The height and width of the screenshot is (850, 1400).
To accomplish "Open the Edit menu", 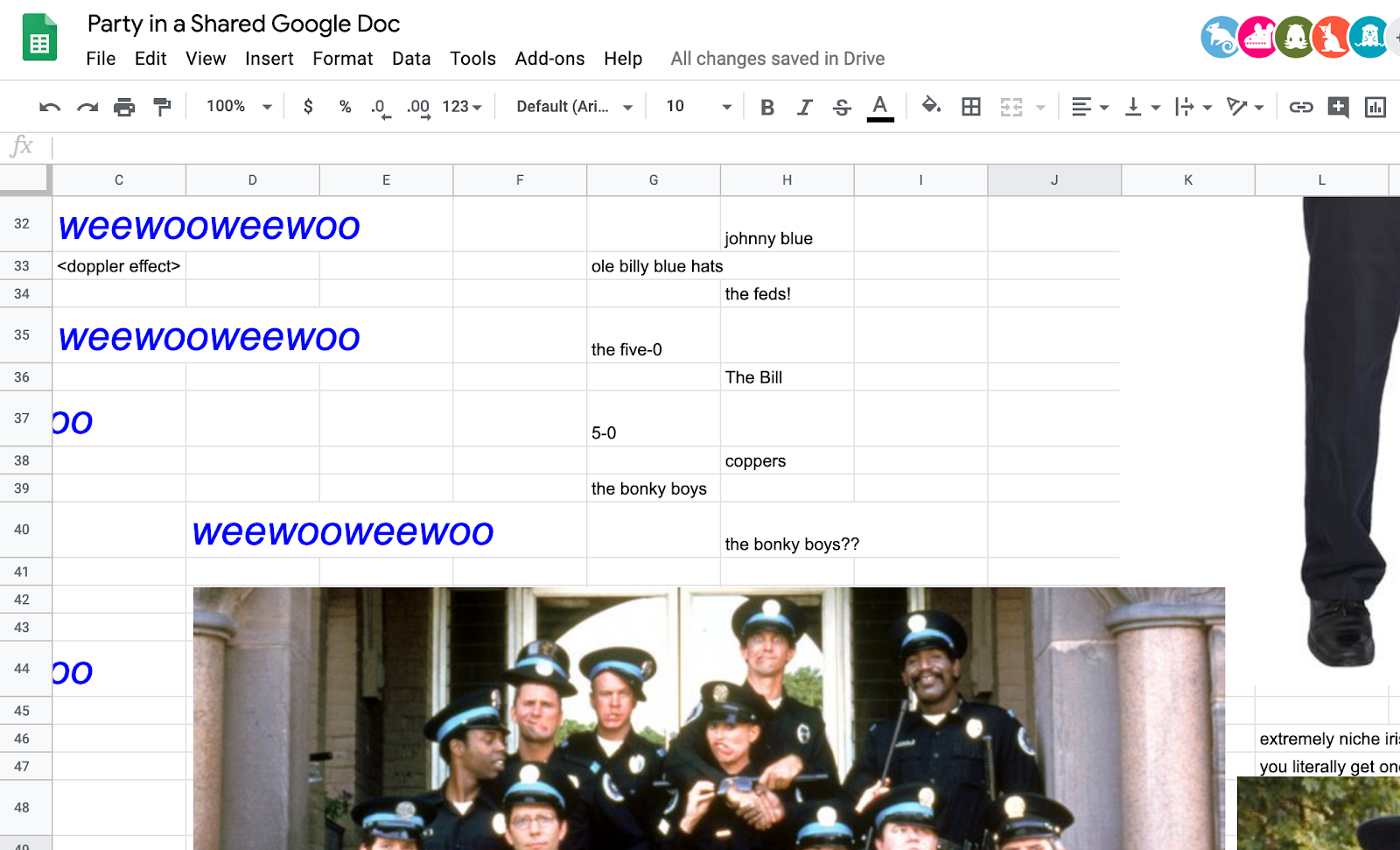I will click(150, 59).
